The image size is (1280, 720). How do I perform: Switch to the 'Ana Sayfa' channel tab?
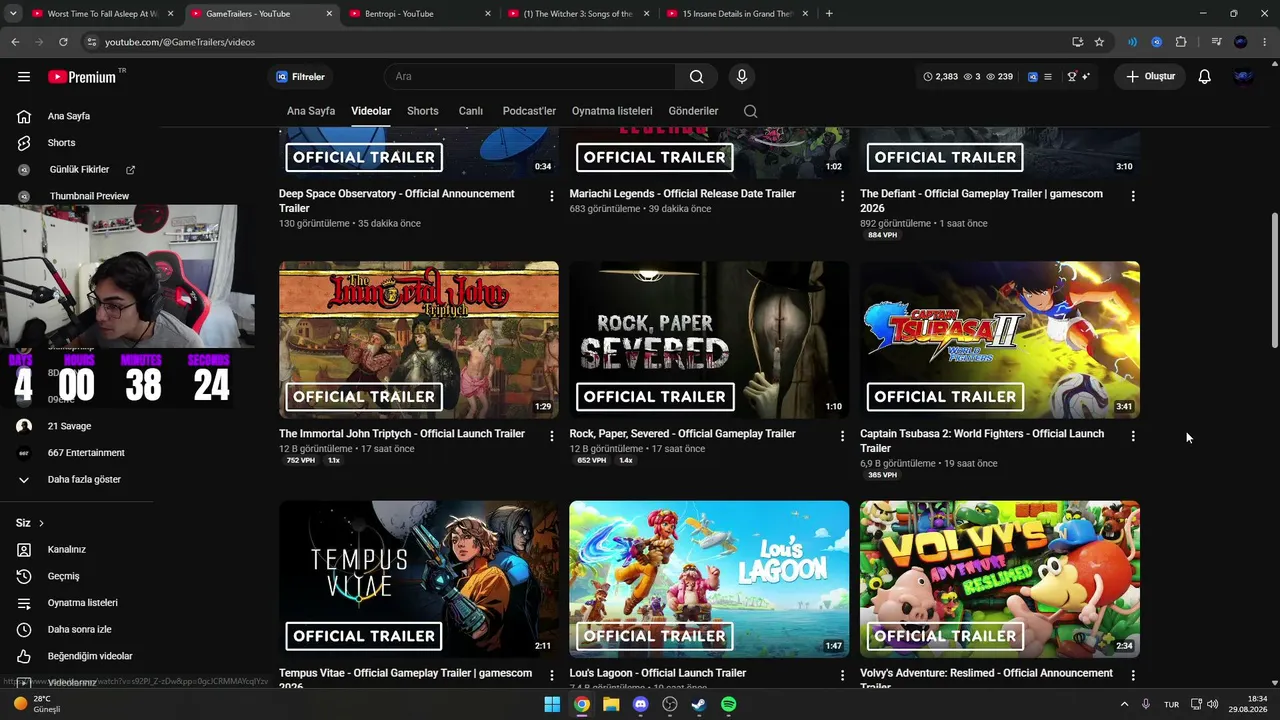tap(311, 111)
